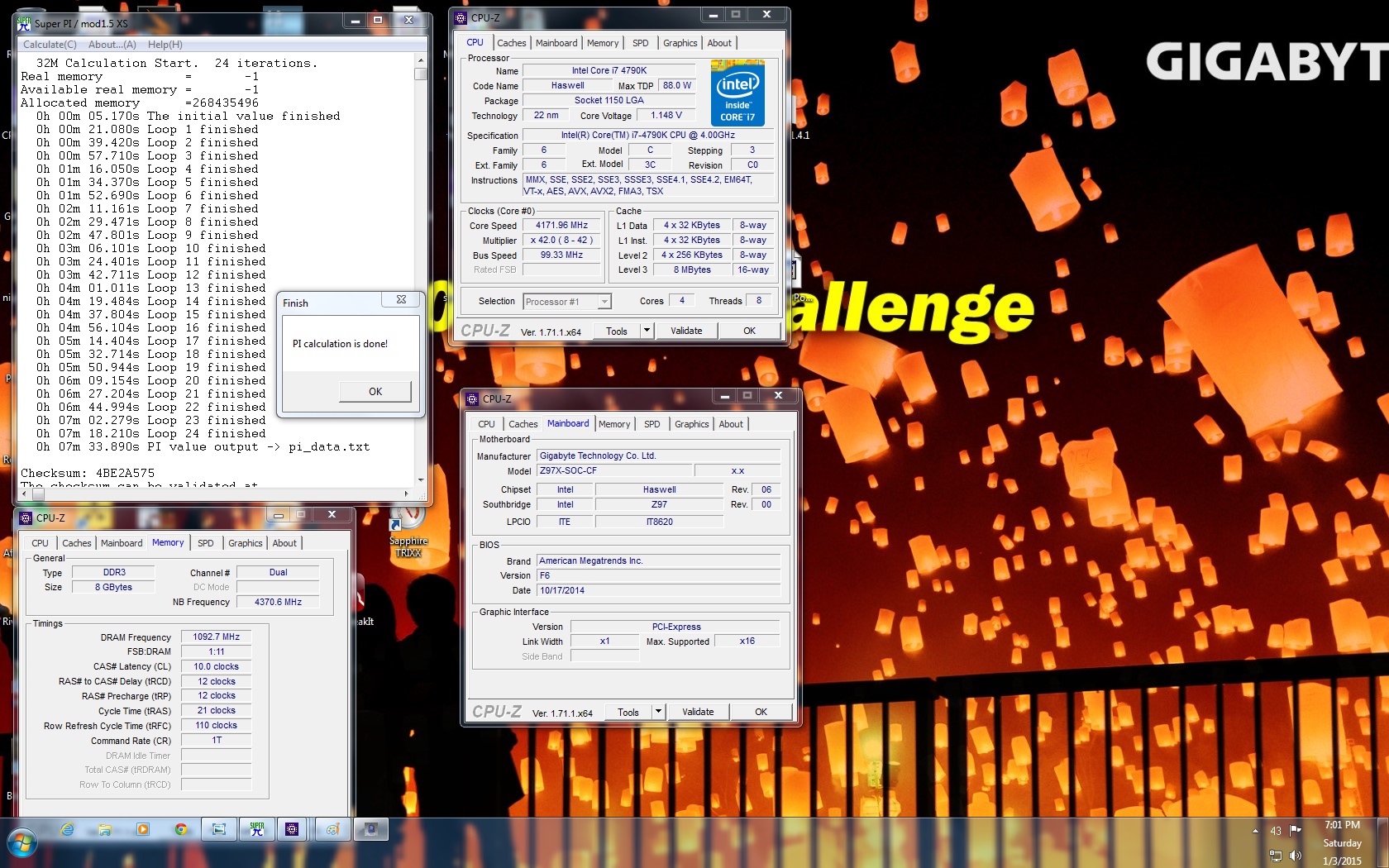Click the Show desktop strip at taskbar end
Screen dimensions: 1389x868
[x=1382, y=843]
